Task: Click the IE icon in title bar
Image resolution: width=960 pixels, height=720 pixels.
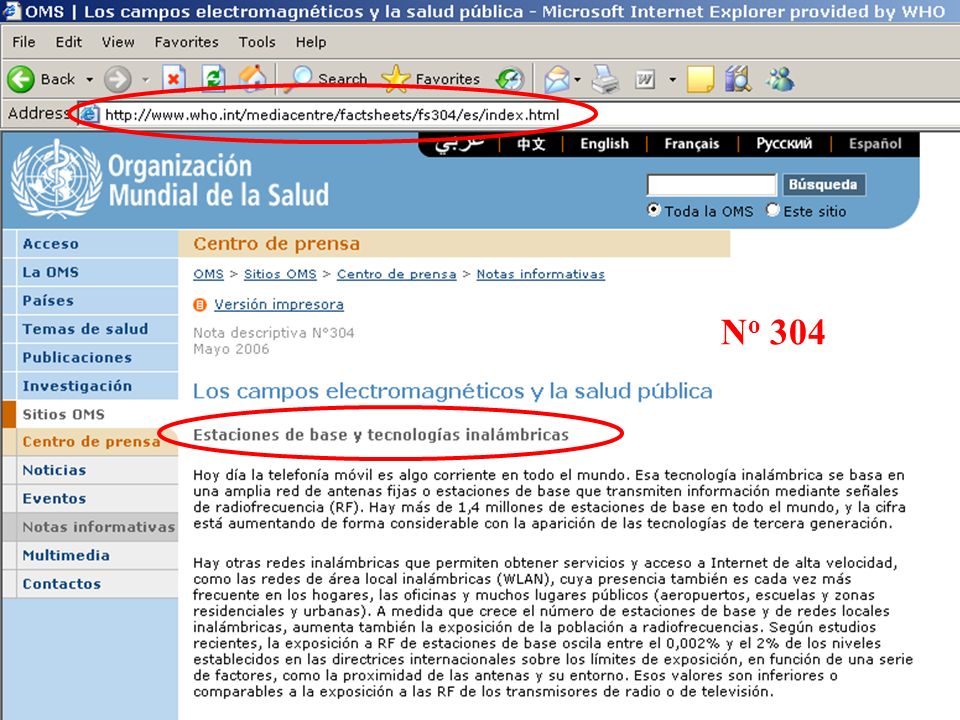Action: pos(11,10)
